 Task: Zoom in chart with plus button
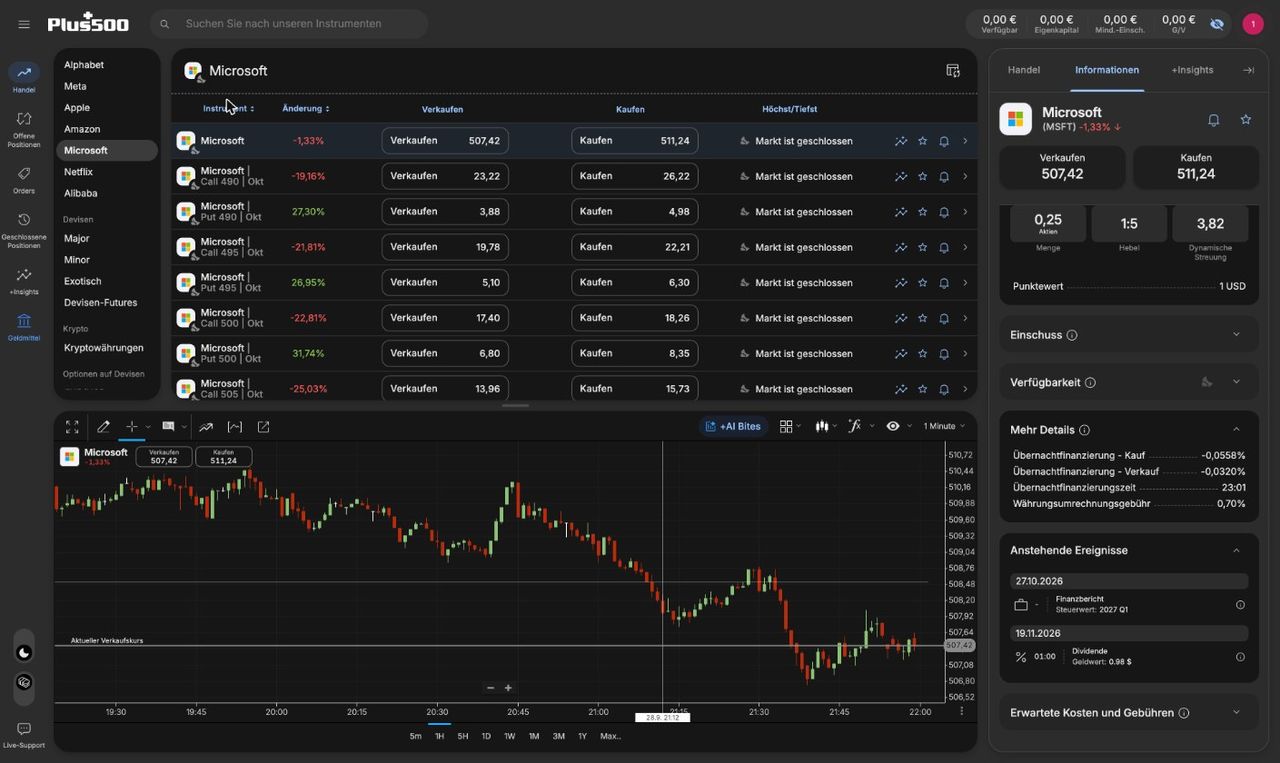click(508, 688)
